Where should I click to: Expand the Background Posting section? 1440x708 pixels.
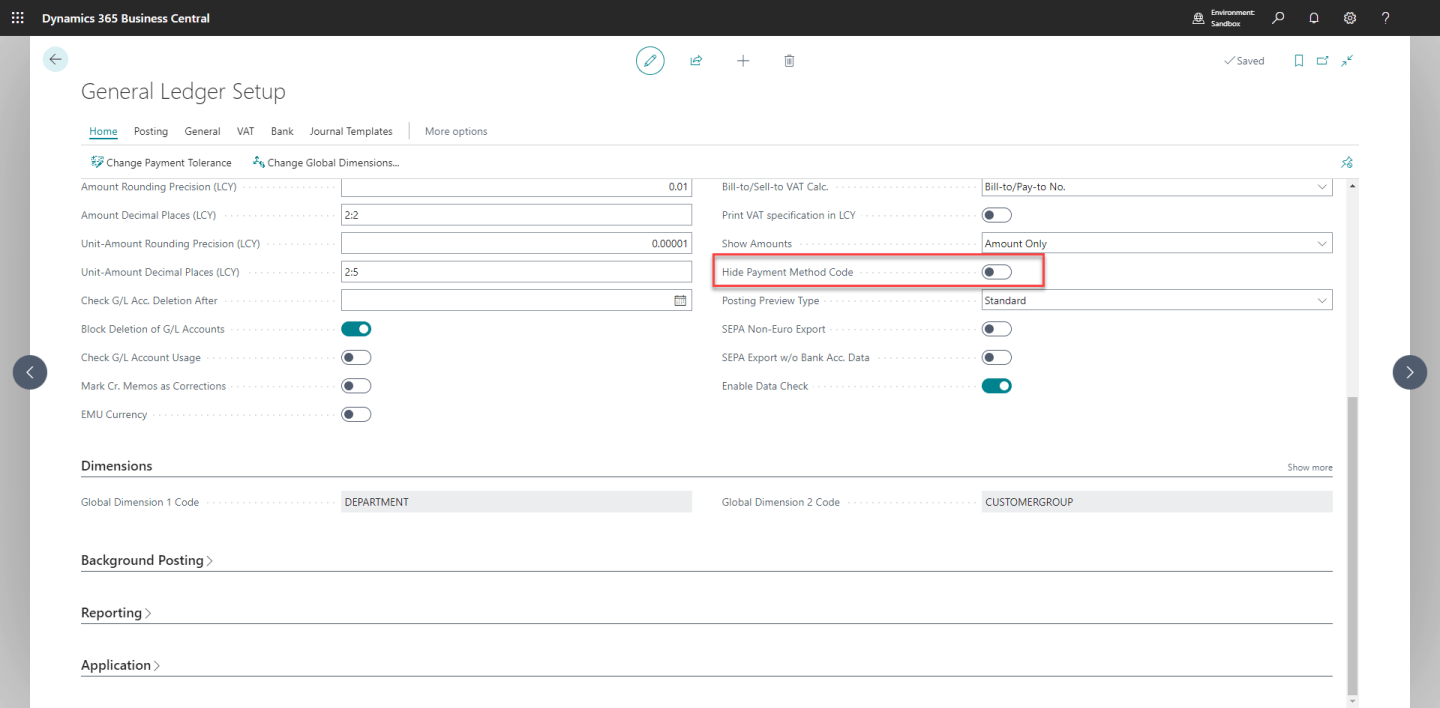pyautogui.click(x=146, y=560)
